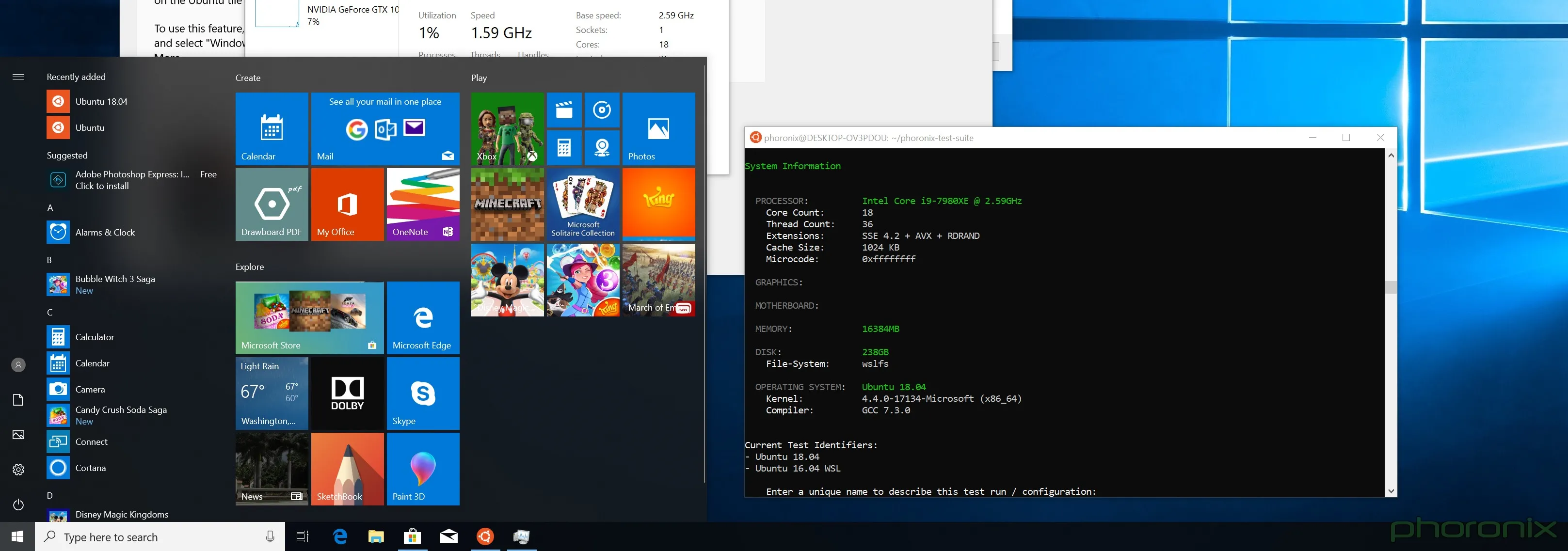
Task: Click the Cortana microphone icon
Action: 270,536
